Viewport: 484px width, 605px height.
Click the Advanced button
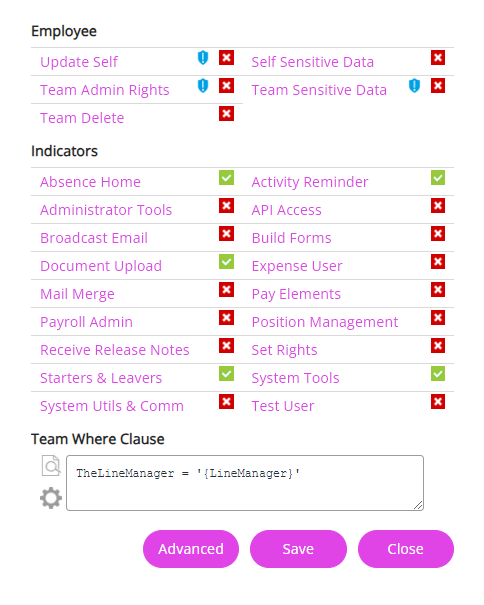(191, 549)
